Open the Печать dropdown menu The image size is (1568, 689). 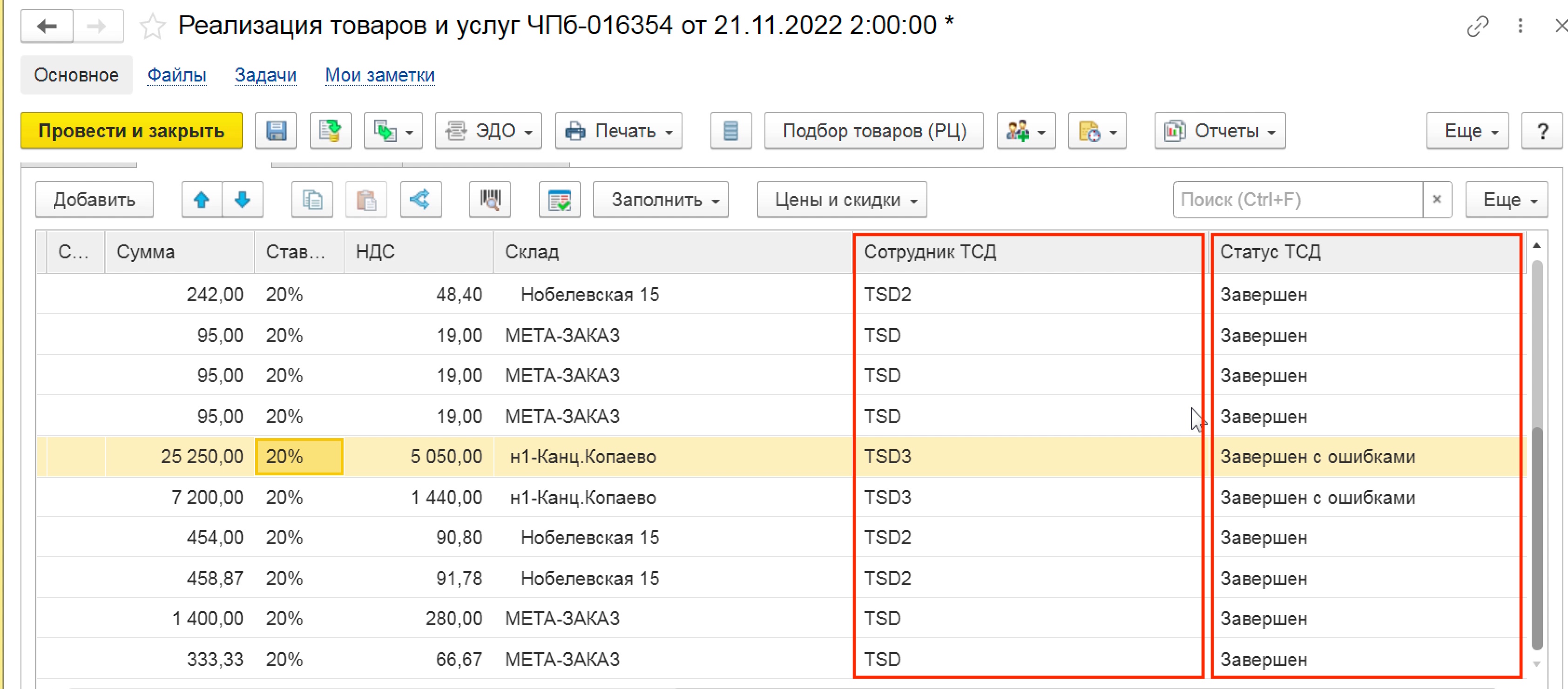coord(618,131)
